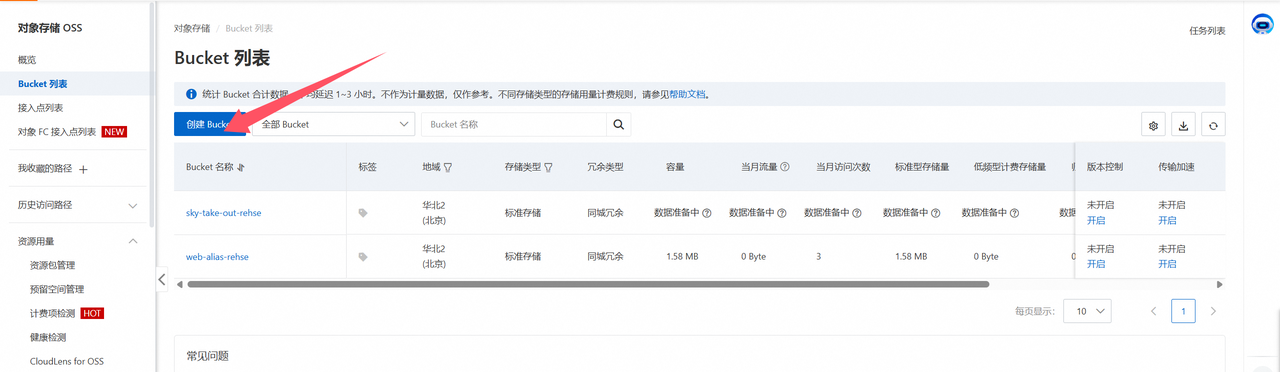Image resolution: width=1280 pixels, height=372 pixels.
Task: Help icon beside sky-take-out-rehse 当月访问次数 数据准备中
Action: point(857,213)
